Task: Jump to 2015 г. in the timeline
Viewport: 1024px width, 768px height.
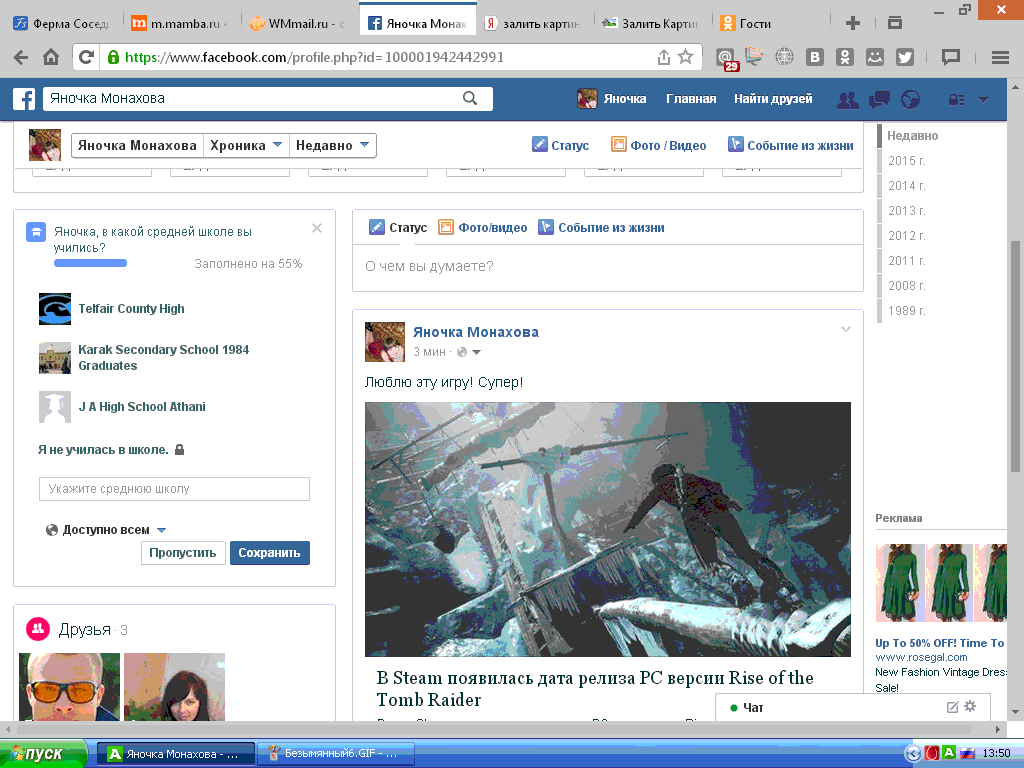Action: click(x=906, y=161)
